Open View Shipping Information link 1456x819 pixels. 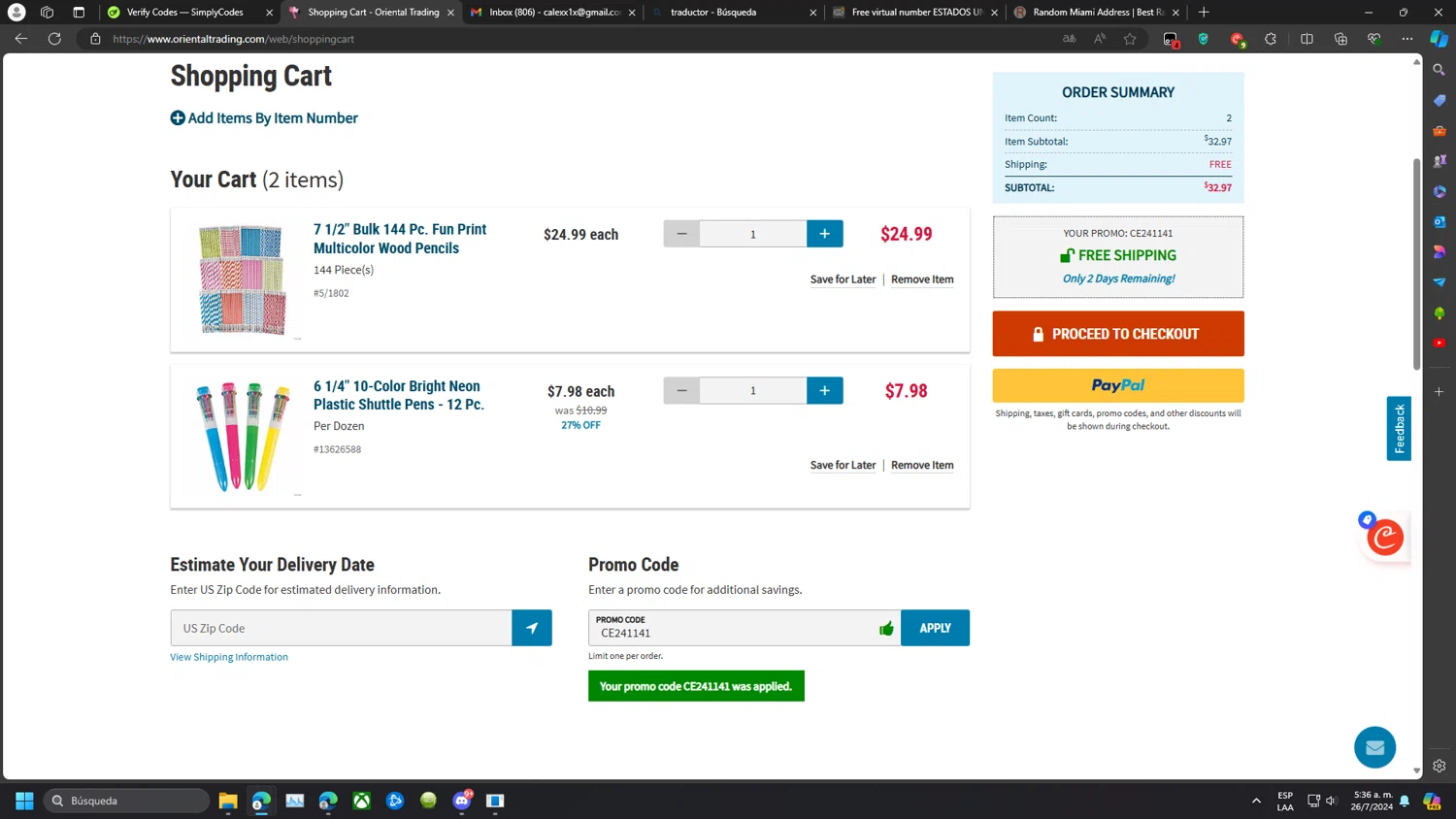click(229, 657)
